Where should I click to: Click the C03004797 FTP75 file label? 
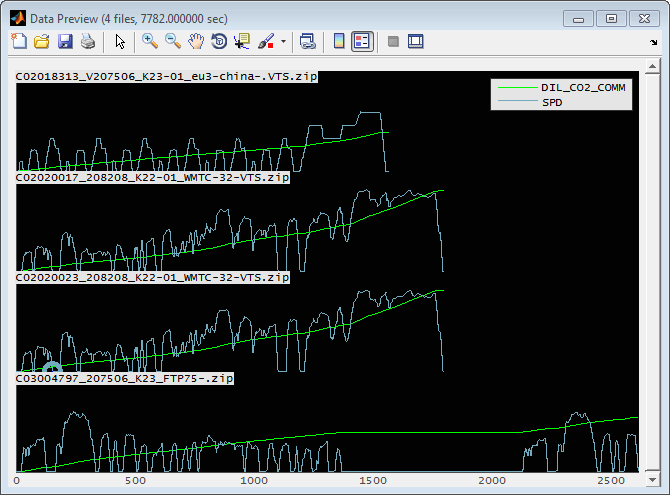[124, 378]
